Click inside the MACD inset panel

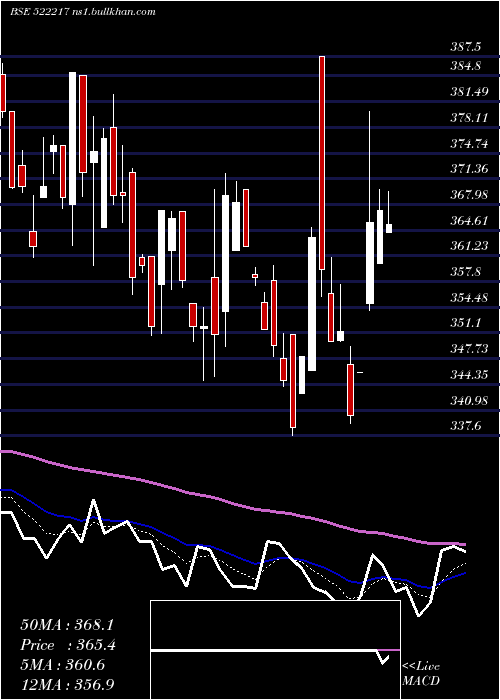pos(275,650)
